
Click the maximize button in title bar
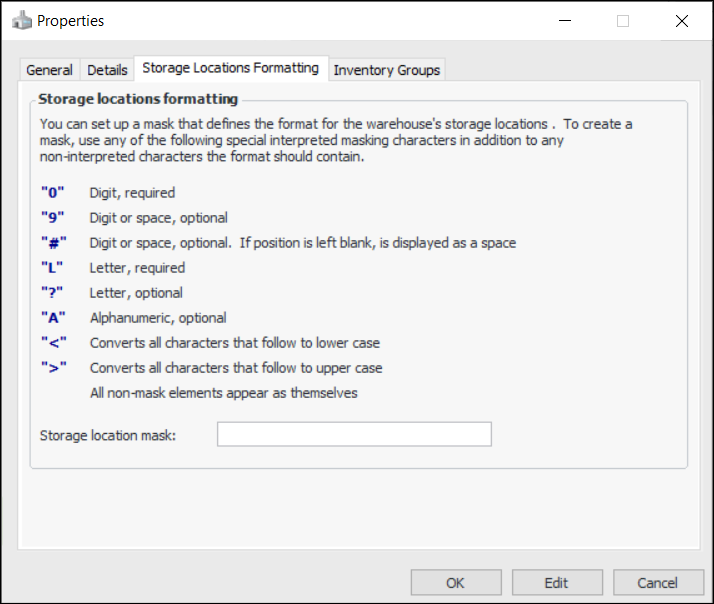(623, 20)
